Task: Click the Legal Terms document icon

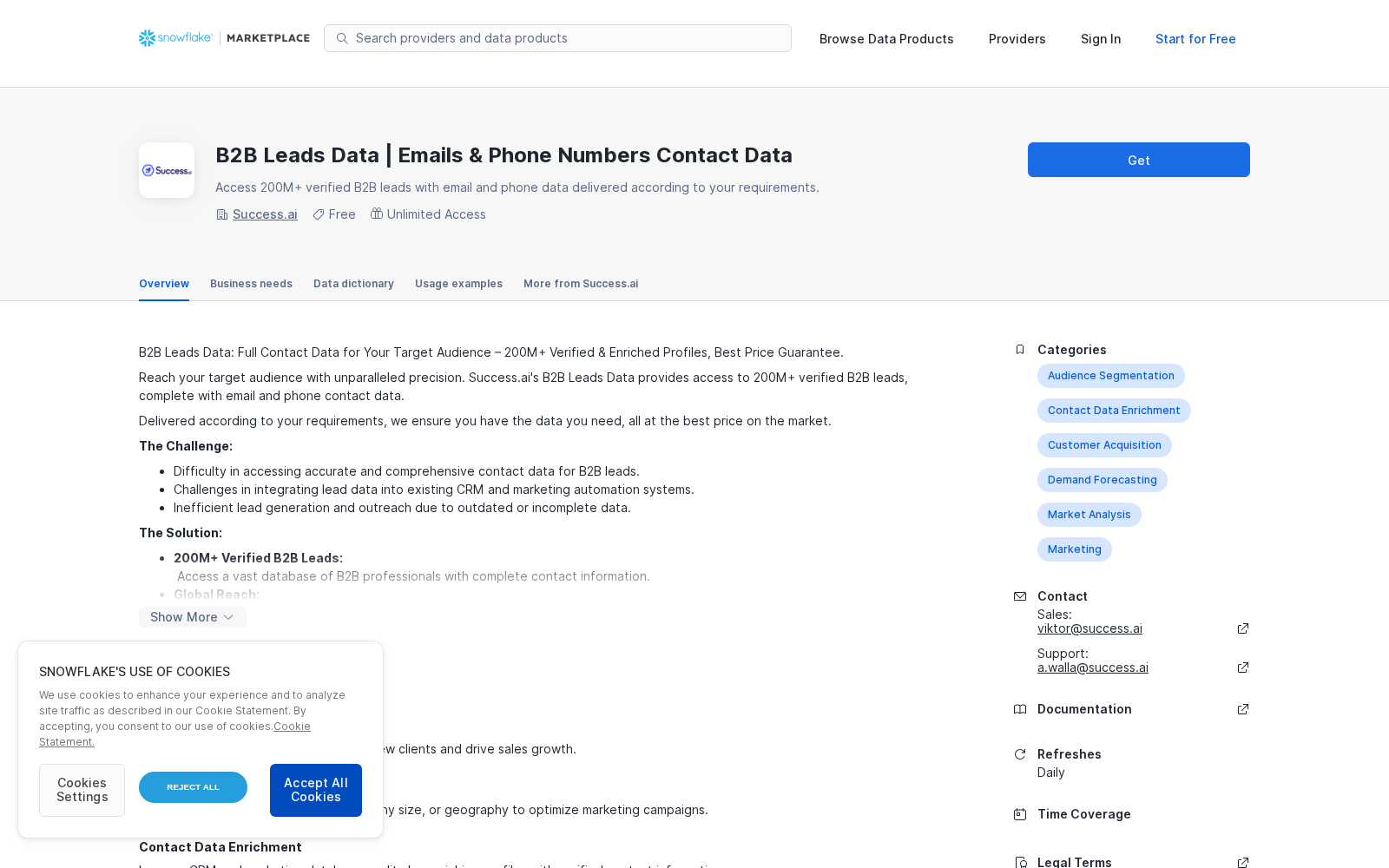Action: coord(1020,863)
